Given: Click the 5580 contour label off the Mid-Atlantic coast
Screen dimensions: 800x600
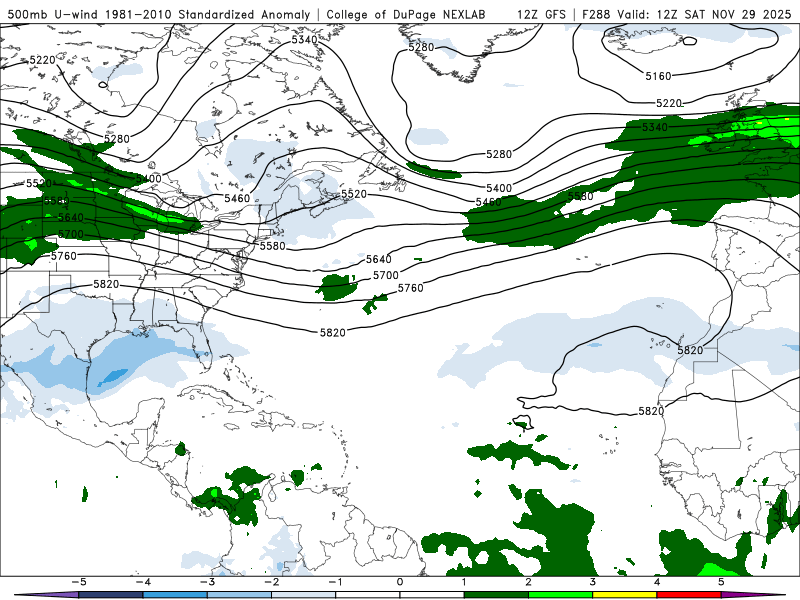Looking at the screenshot, I should tap(272, 246).
